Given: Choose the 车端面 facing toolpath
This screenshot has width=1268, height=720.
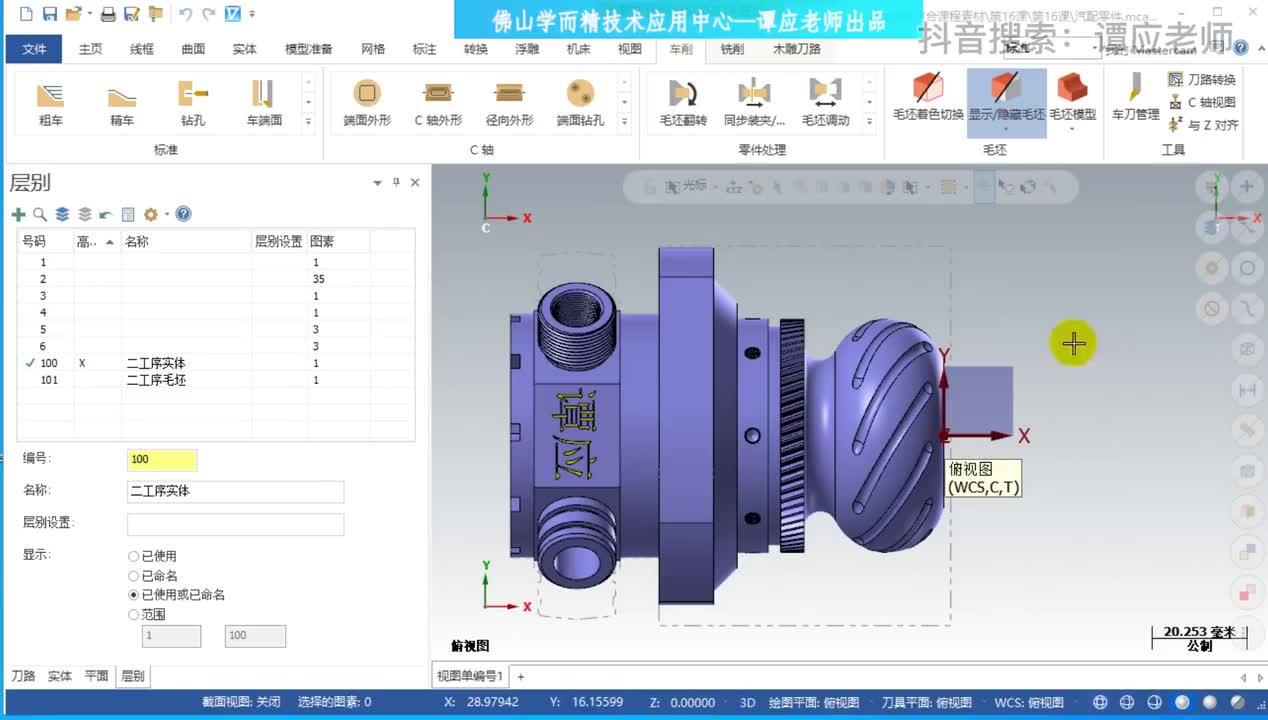Looking at the screenshot, I should [264, 103].
